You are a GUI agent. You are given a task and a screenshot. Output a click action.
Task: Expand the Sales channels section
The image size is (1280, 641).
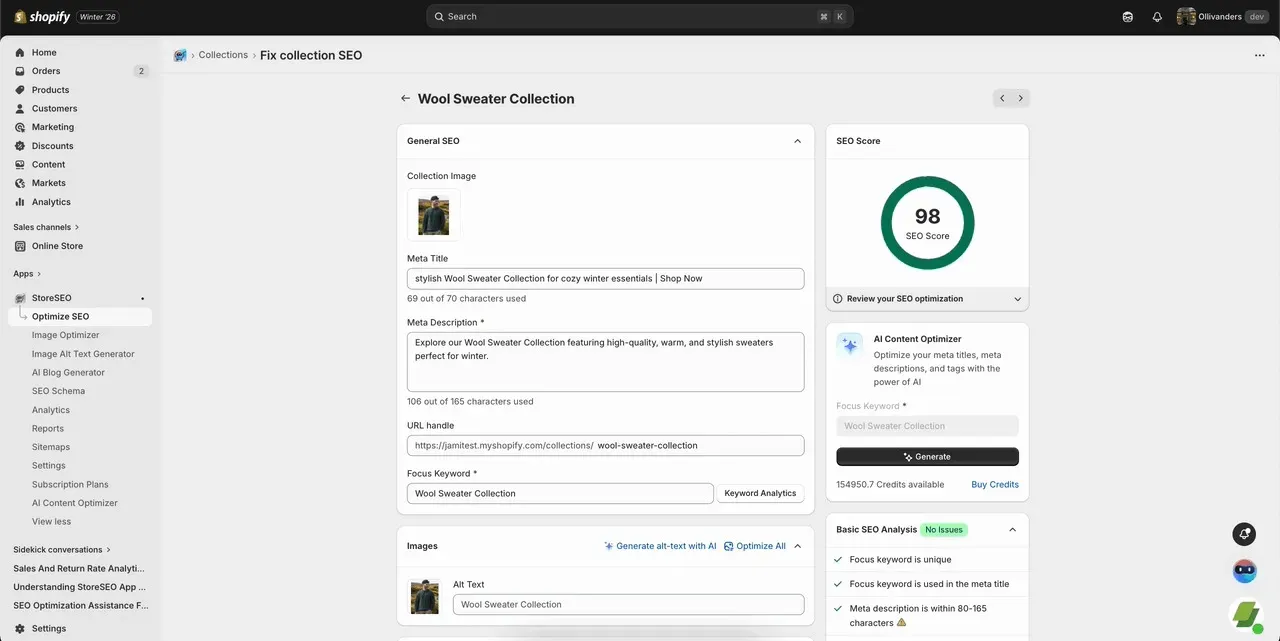[46, 227]
